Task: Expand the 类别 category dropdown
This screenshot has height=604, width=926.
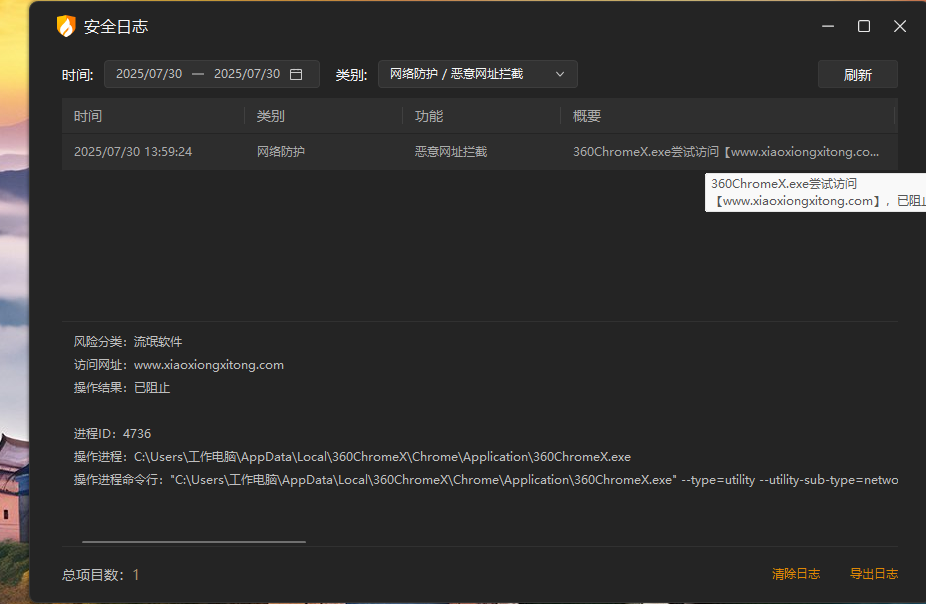Action: coord(477,74)
